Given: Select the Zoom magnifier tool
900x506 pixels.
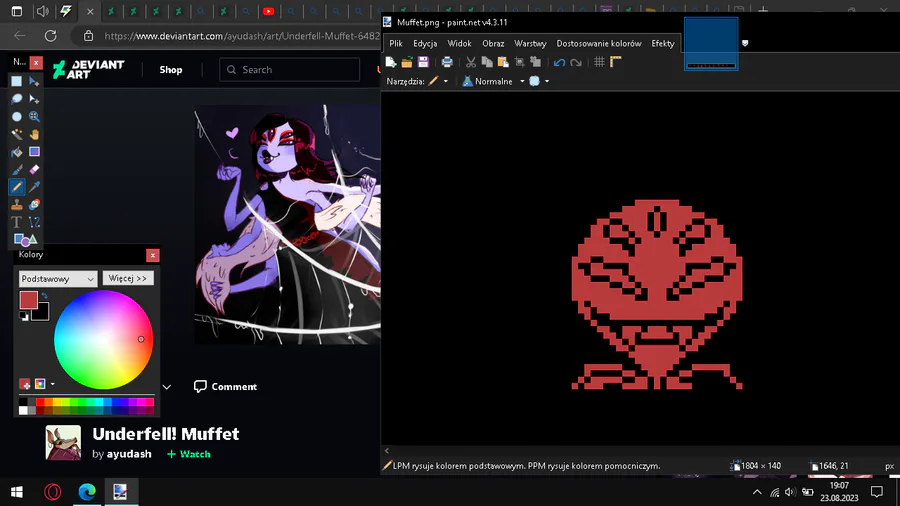Looking at the screenshot, I should coord(34,116).
